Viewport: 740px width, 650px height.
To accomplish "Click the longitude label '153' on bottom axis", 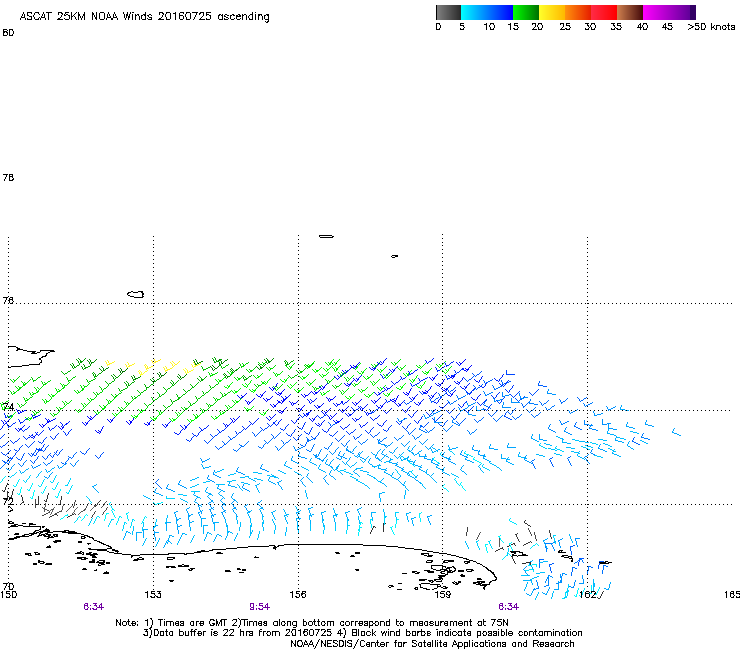I will (x=153, y=595).
